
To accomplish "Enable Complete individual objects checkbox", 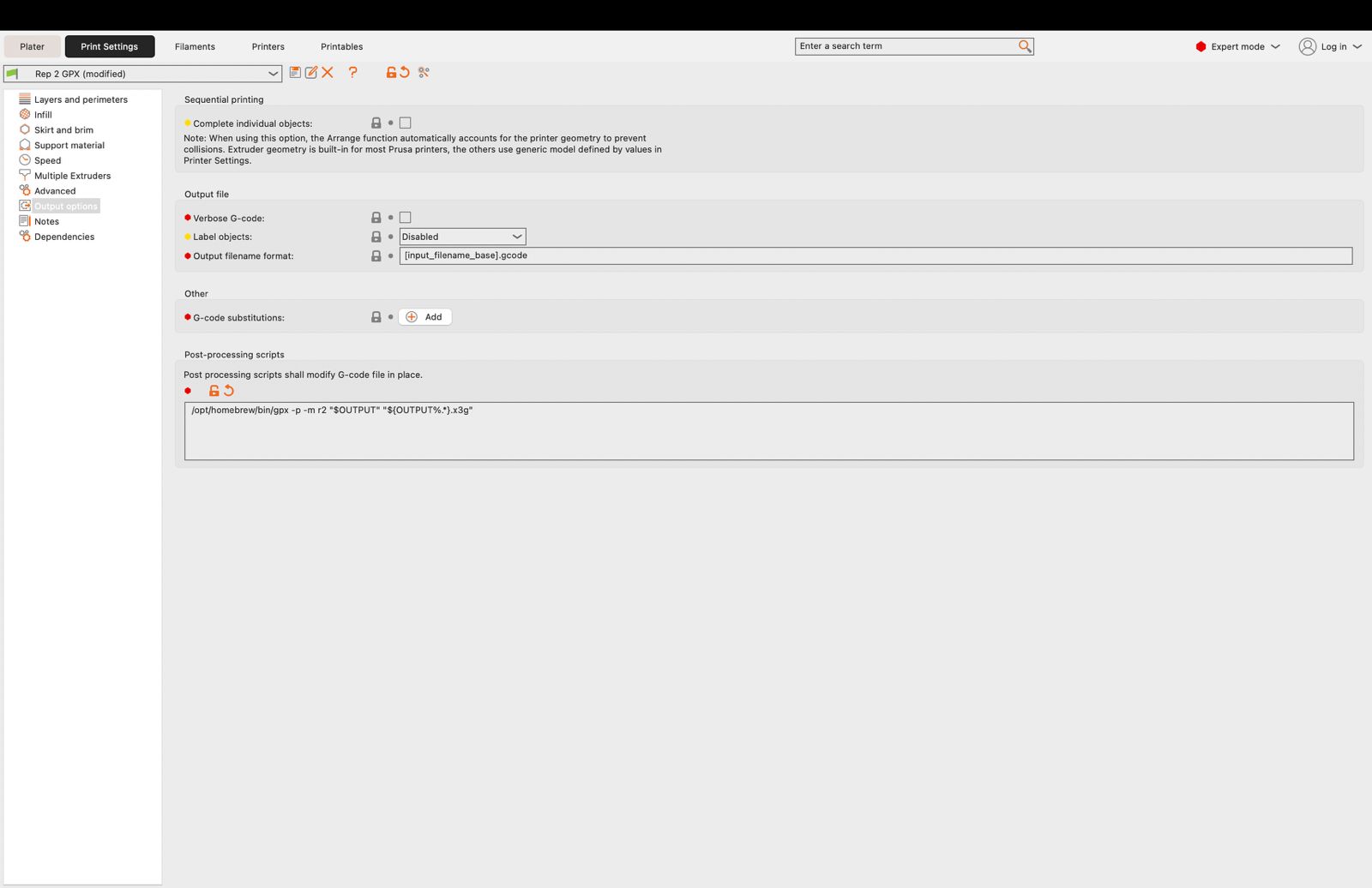I will [406, 123].
